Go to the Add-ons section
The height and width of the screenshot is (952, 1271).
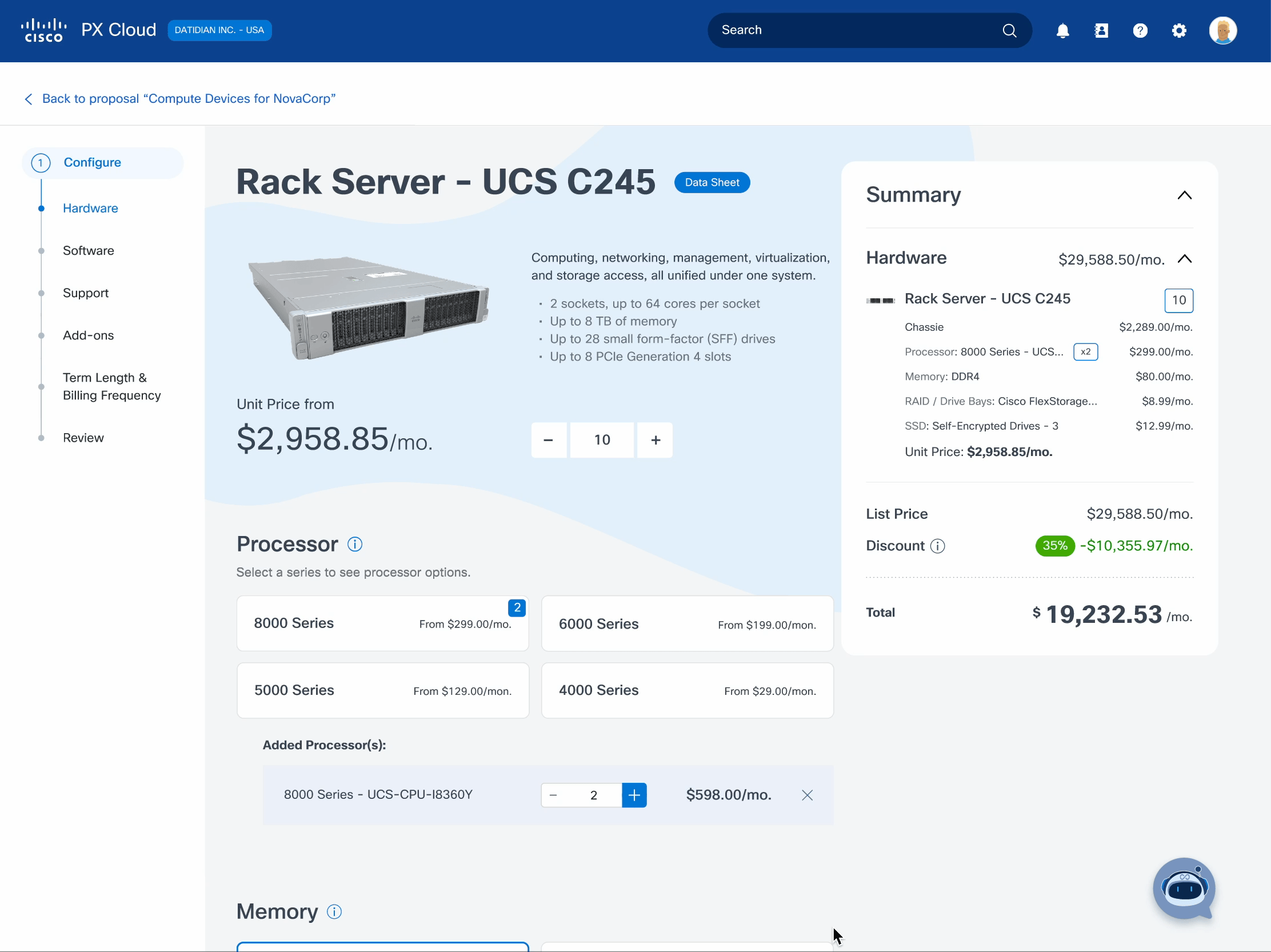coord(89,335)
